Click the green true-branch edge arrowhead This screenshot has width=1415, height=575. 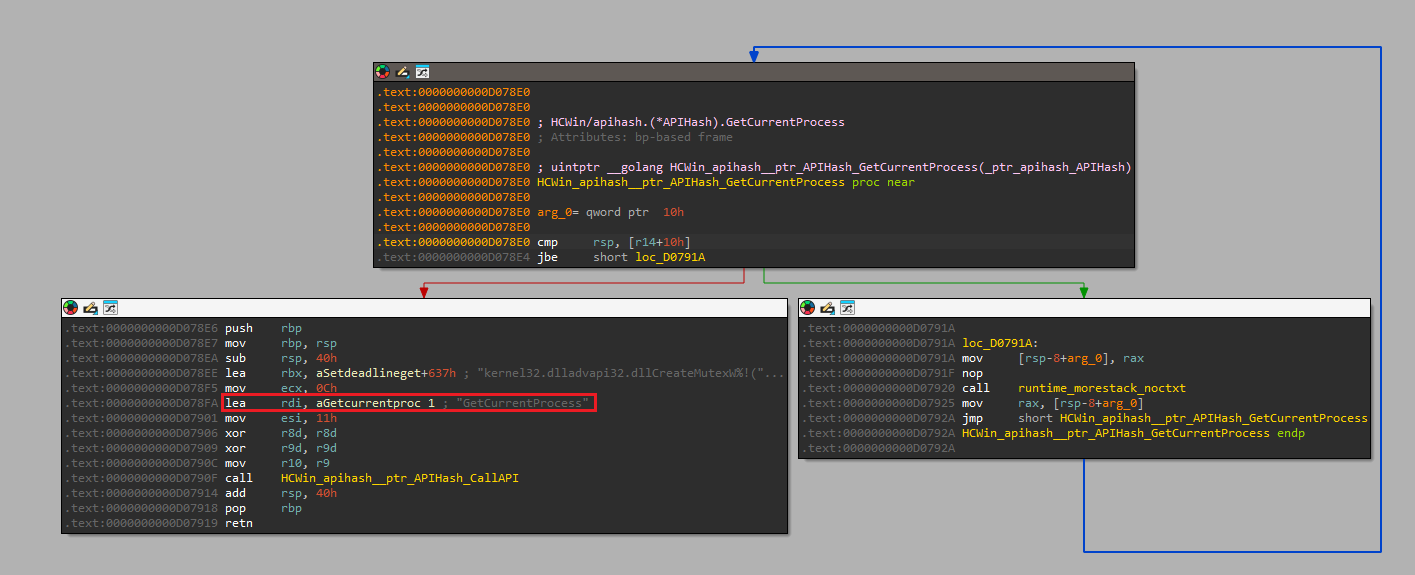tap(1083, 291)
